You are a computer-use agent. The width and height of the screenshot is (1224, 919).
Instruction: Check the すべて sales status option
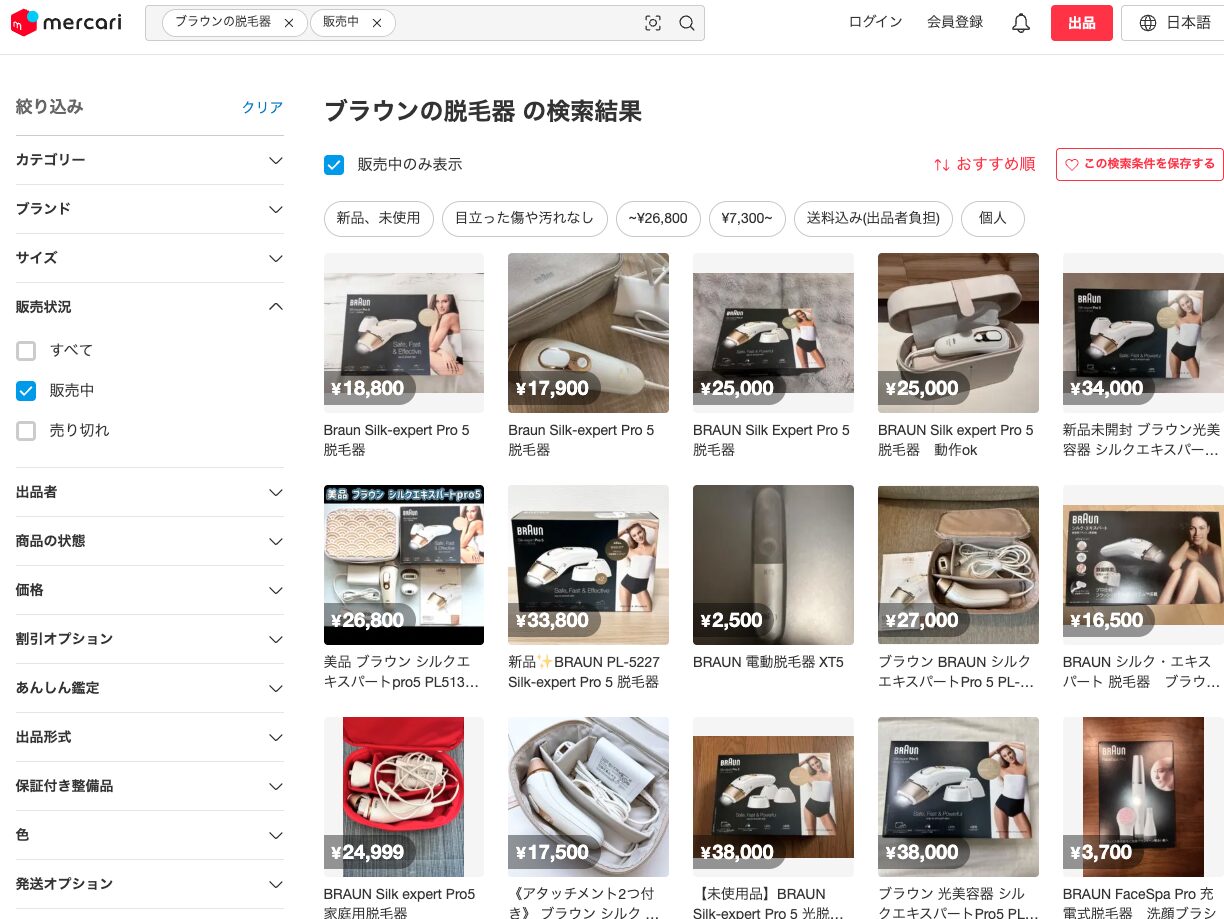pyautogui.click(x=26, y=350)
